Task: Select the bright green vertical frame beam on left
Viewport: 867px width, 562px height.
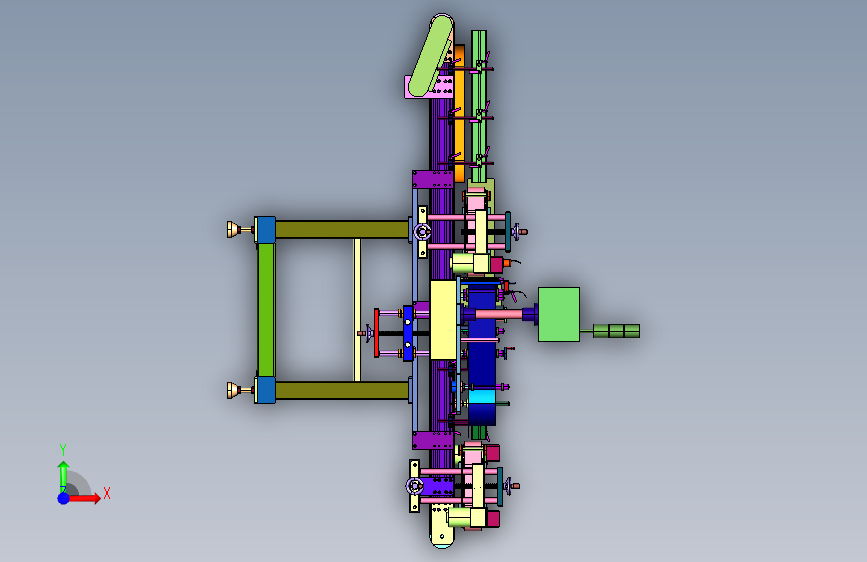Action: pyautogui.click(x=266, y=310)
